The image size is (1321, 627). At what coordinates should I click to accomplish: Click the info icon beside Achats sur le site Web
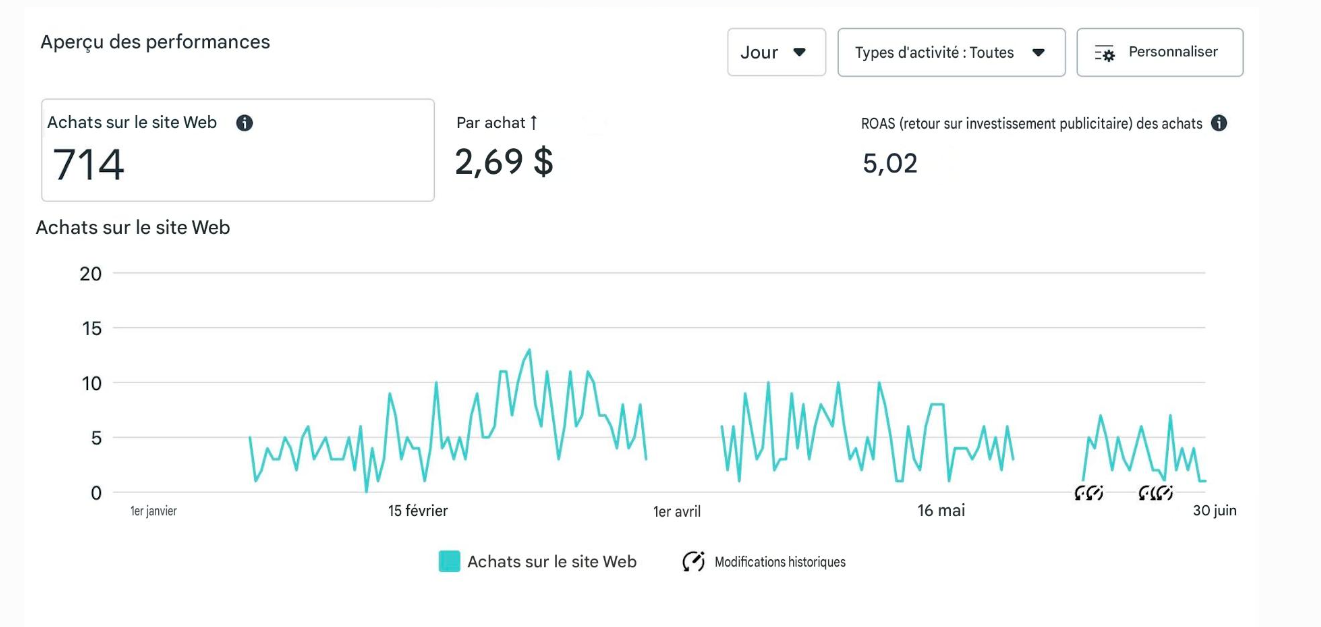(x=244, y=123)
